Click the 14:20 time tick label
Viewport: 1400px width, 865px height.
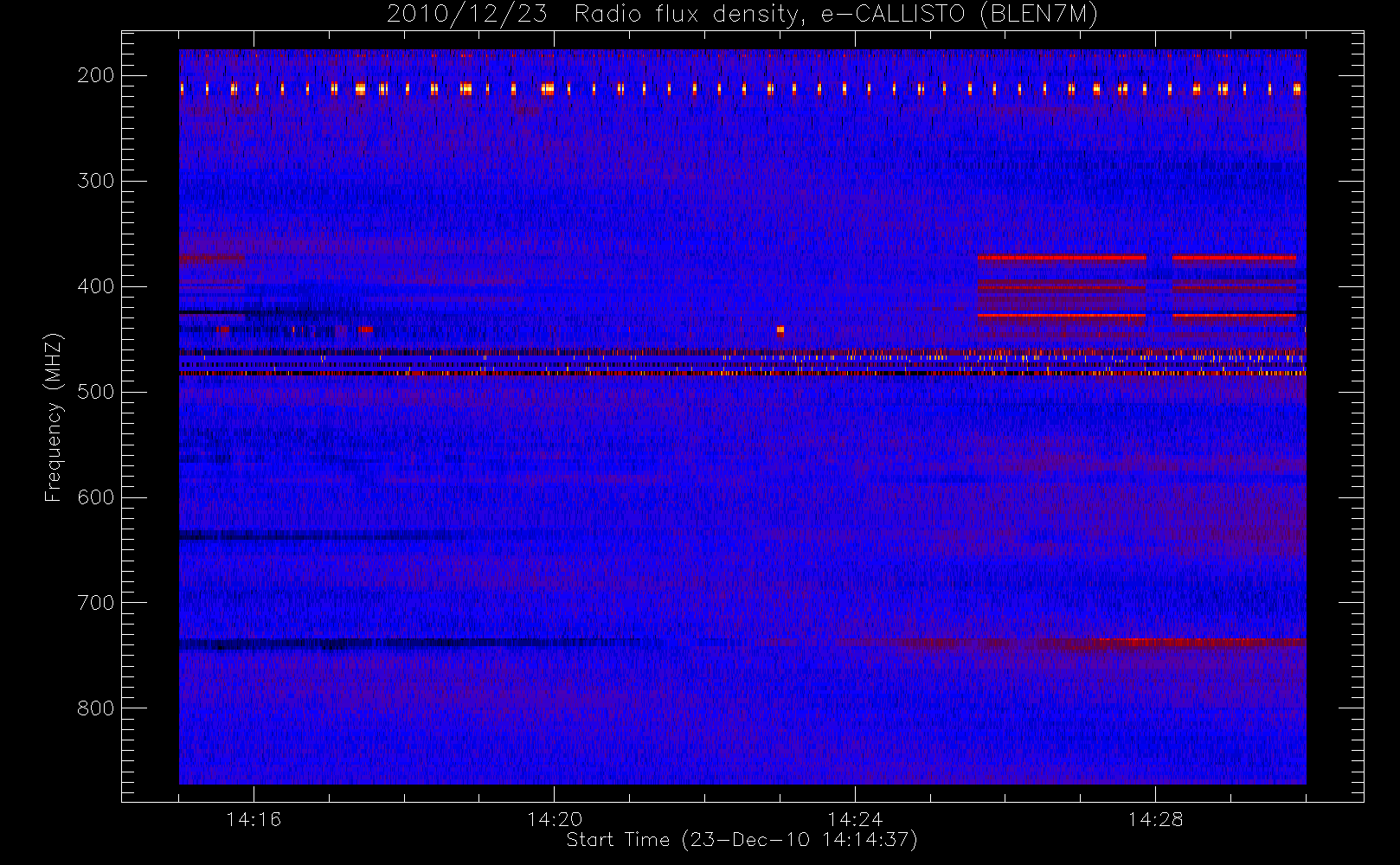coord(554,819)
